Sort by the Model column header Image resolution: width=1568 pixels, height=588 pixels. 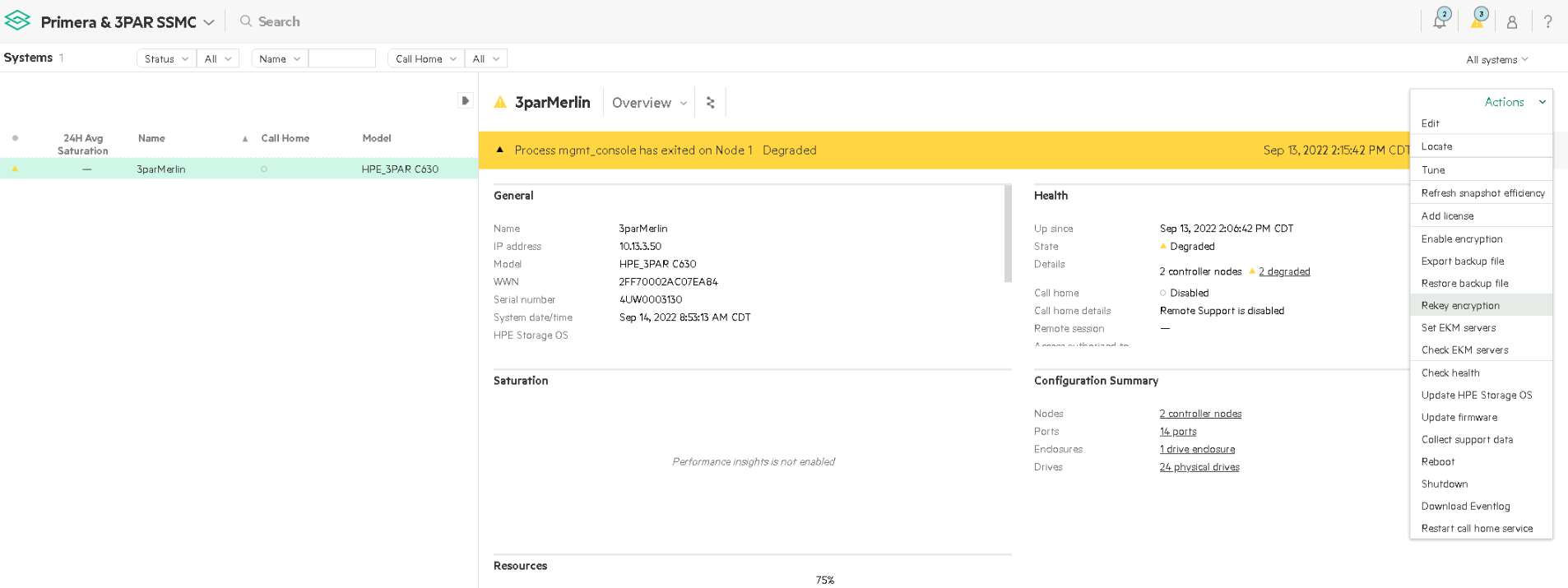pyautogui.click(x=377, y=138)
